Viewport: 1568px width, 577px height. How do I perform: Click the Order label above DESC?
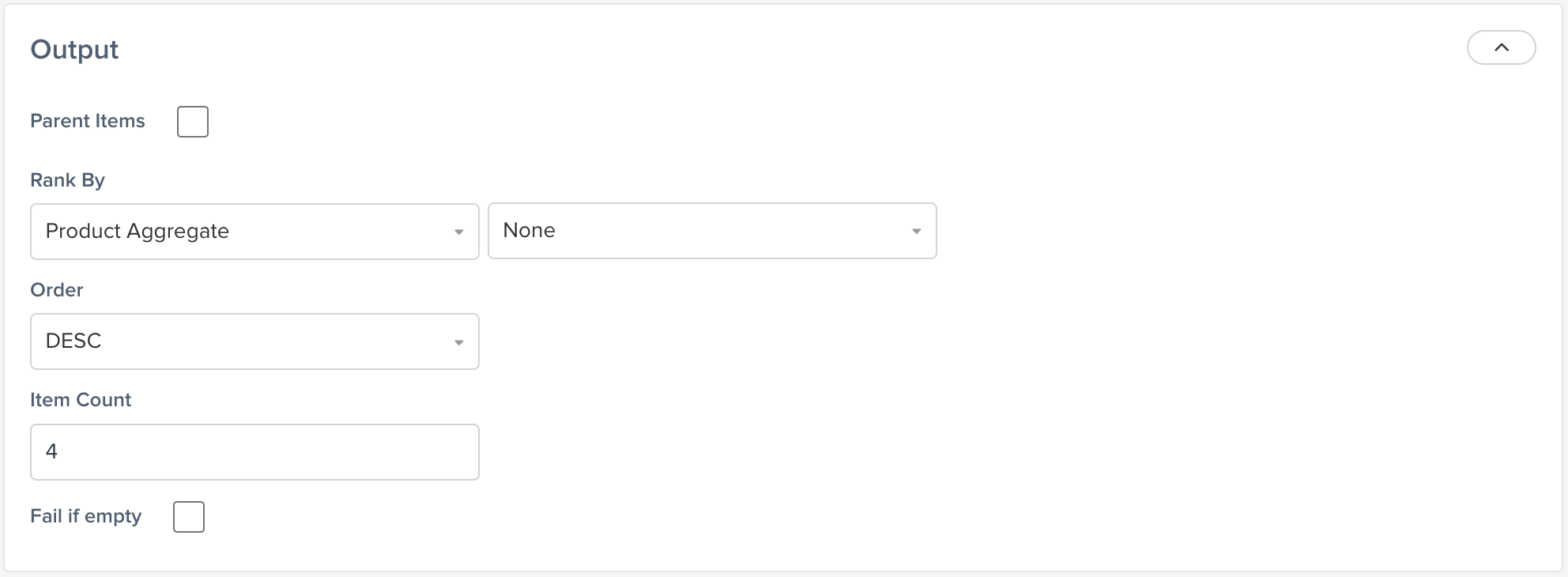[56, 290]
